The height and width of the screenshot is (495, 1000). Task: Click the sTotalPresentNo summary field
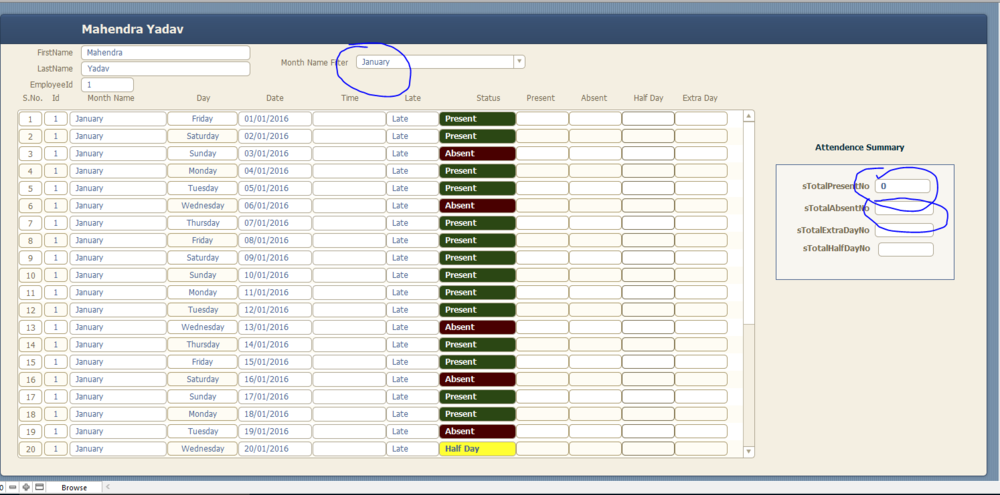click(x=902, y=186)
